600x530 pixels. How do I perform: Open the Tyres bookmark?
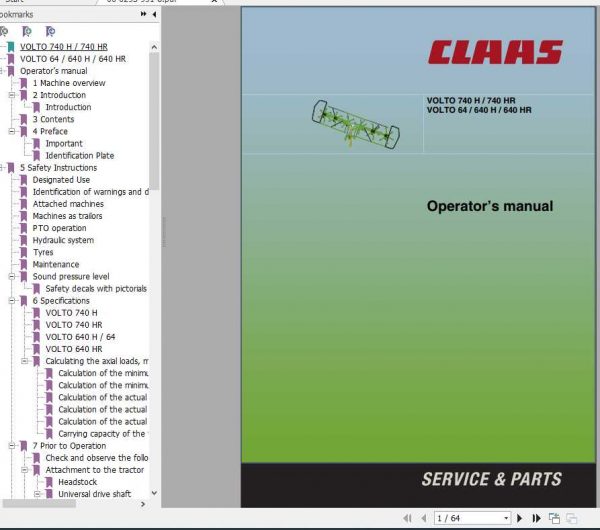click(43, 252)
